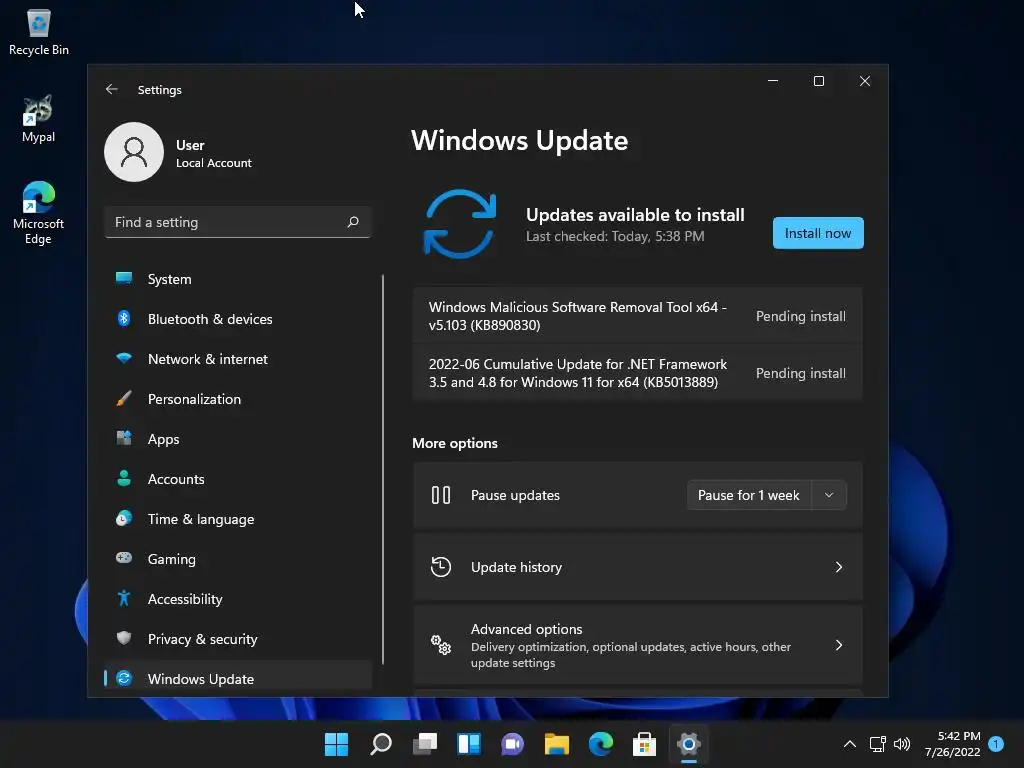Screen dimensions: 1024x768
Task: Open the clock and date flyout
Action: [x=953, y=744]
